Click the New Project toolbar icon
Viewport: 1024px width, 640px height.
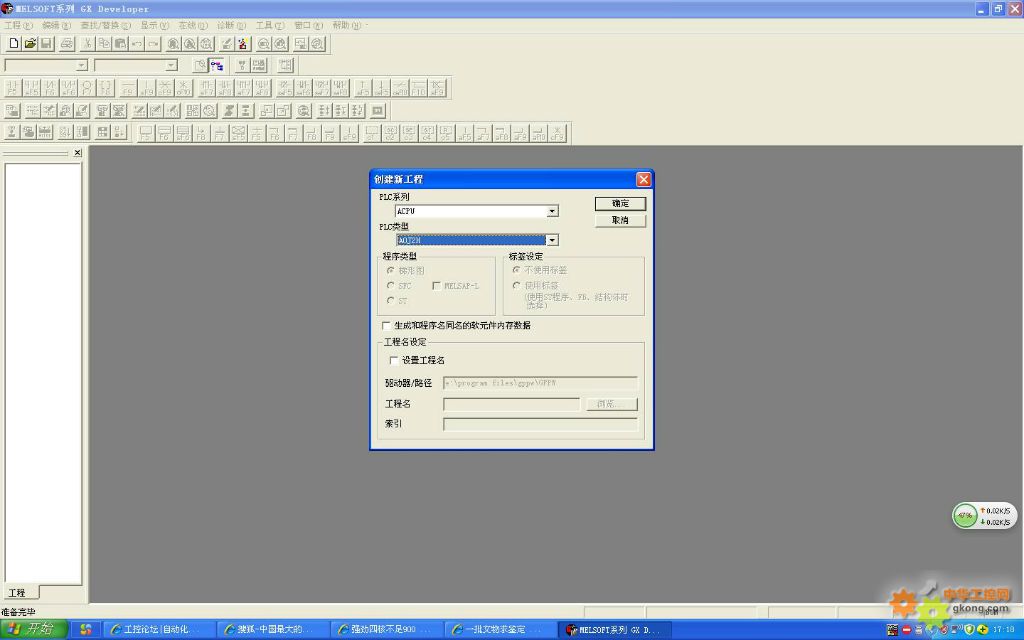[x=14, y=43]
